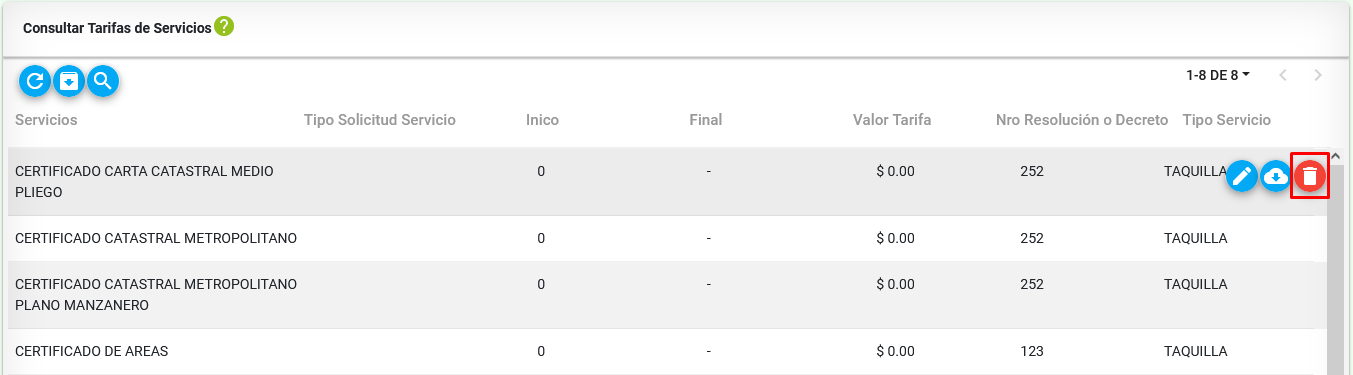Viewport: 1353px width, 375px height.
Task: Edit the row with the pencil icon
Action: pos(1242,177)
